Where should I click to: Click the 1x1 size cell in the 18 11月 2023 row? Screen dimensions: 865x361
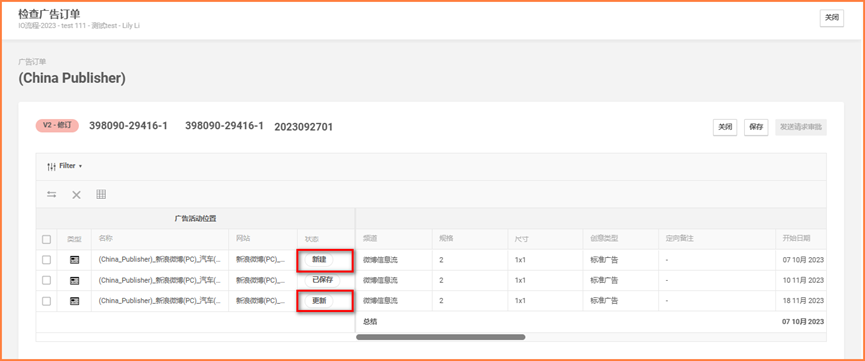[520, 301]
